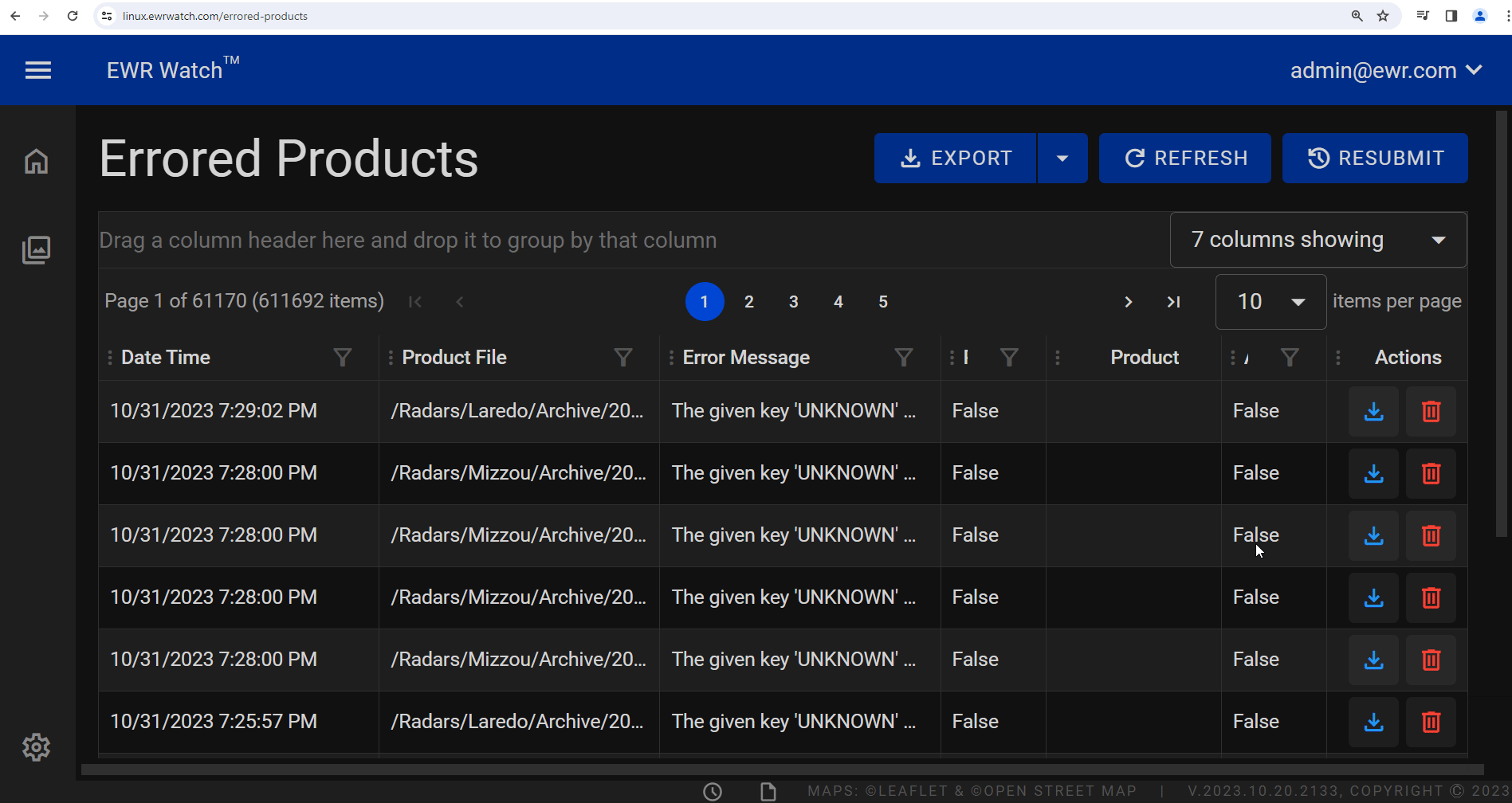Bookmark this page with star icon

click(x=1383, y=16)
